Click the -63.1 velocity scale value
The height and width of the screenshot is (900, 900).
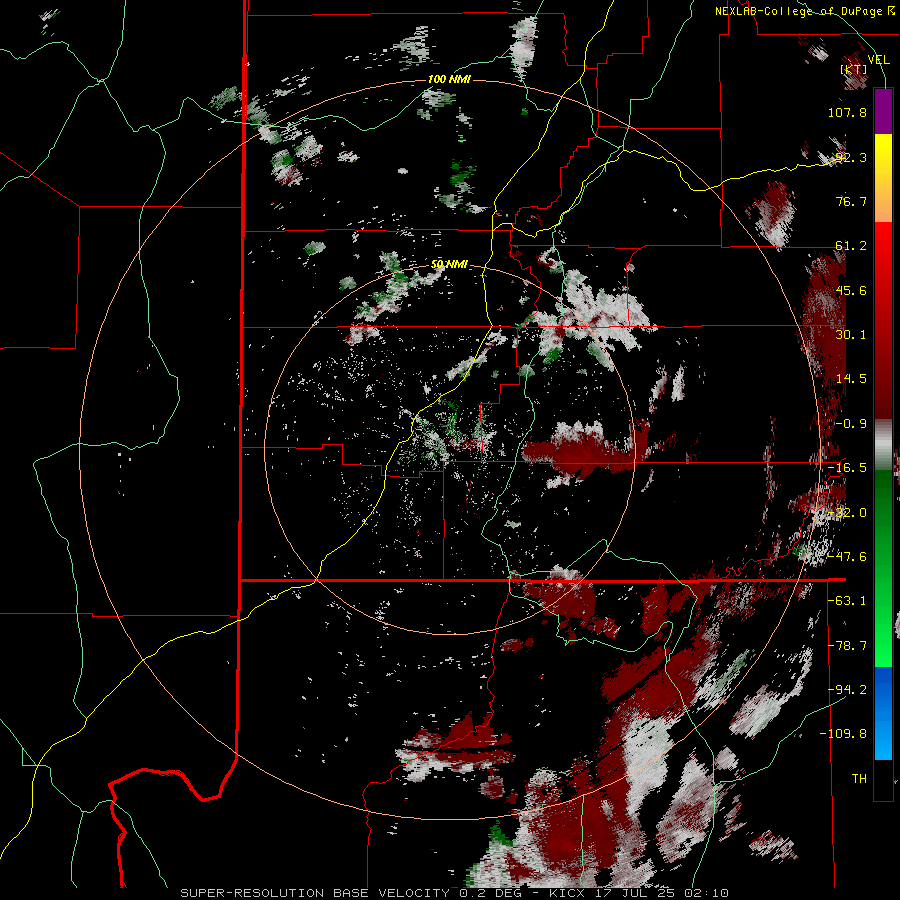(847, 601)
